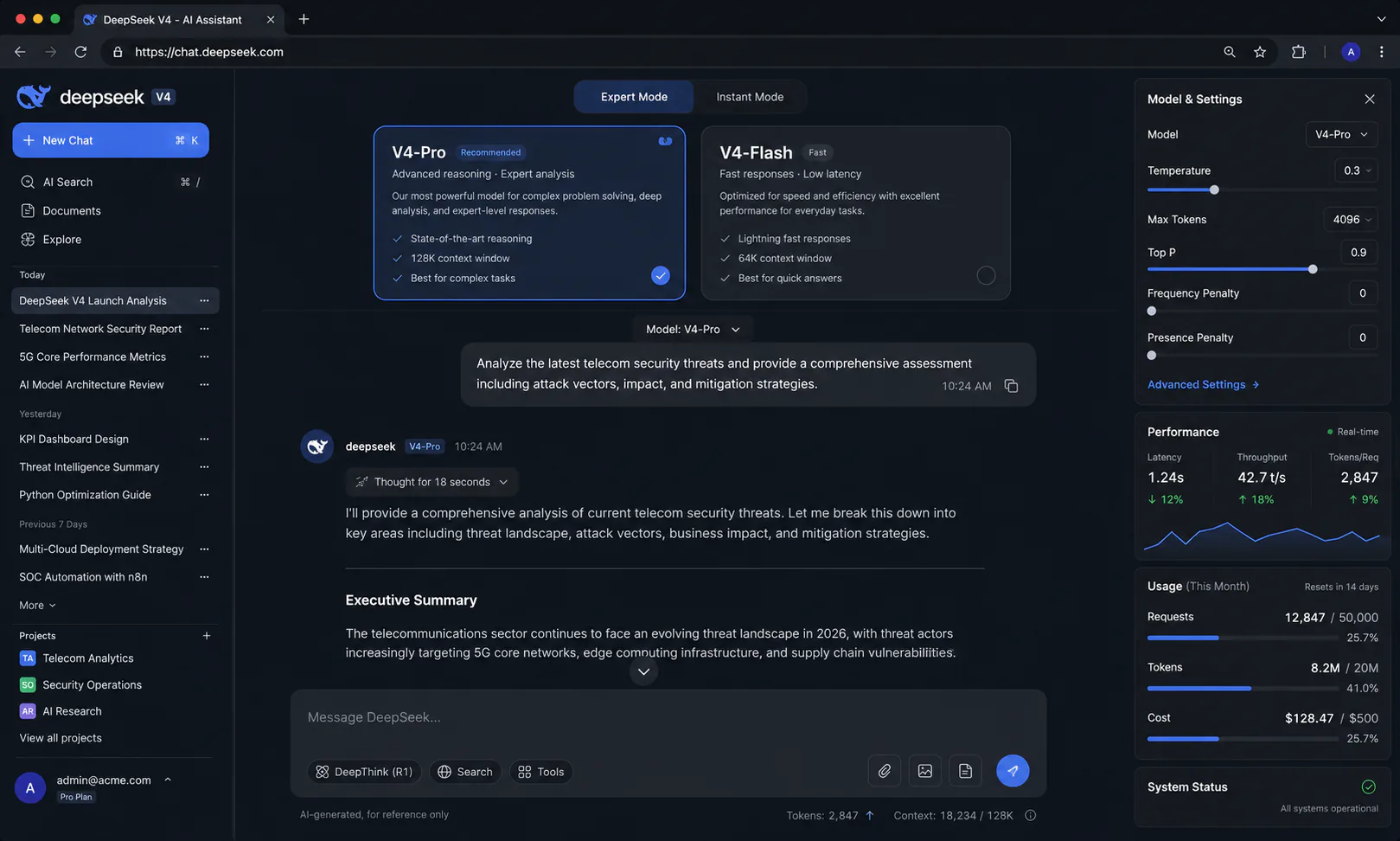
Task: Open browser zoom search icon
Action: click(x=1229, y=52)
